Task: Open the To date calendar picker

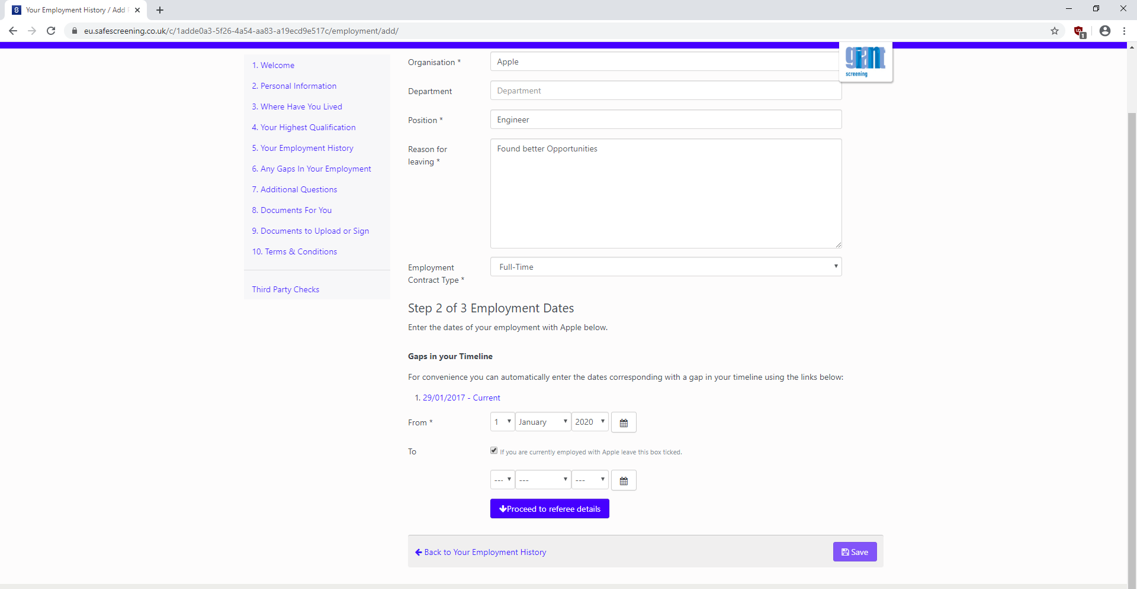Action: pyautogui.click(x=623, y=480)
